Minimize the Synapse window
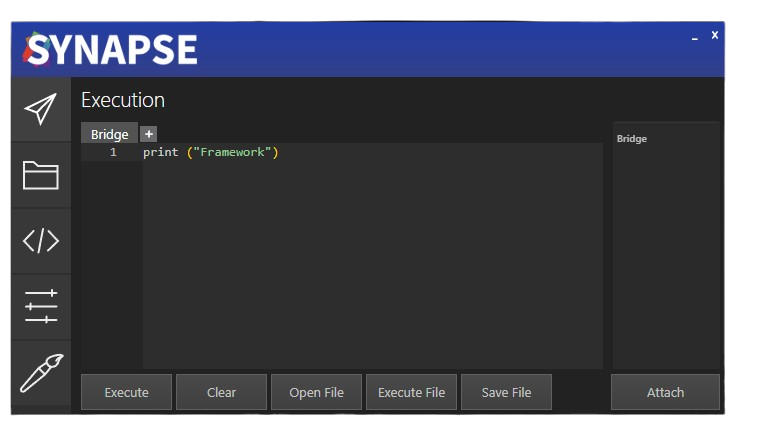Viewport: 762px width, 447px height. pyautogui.click(x=695, y=37)
